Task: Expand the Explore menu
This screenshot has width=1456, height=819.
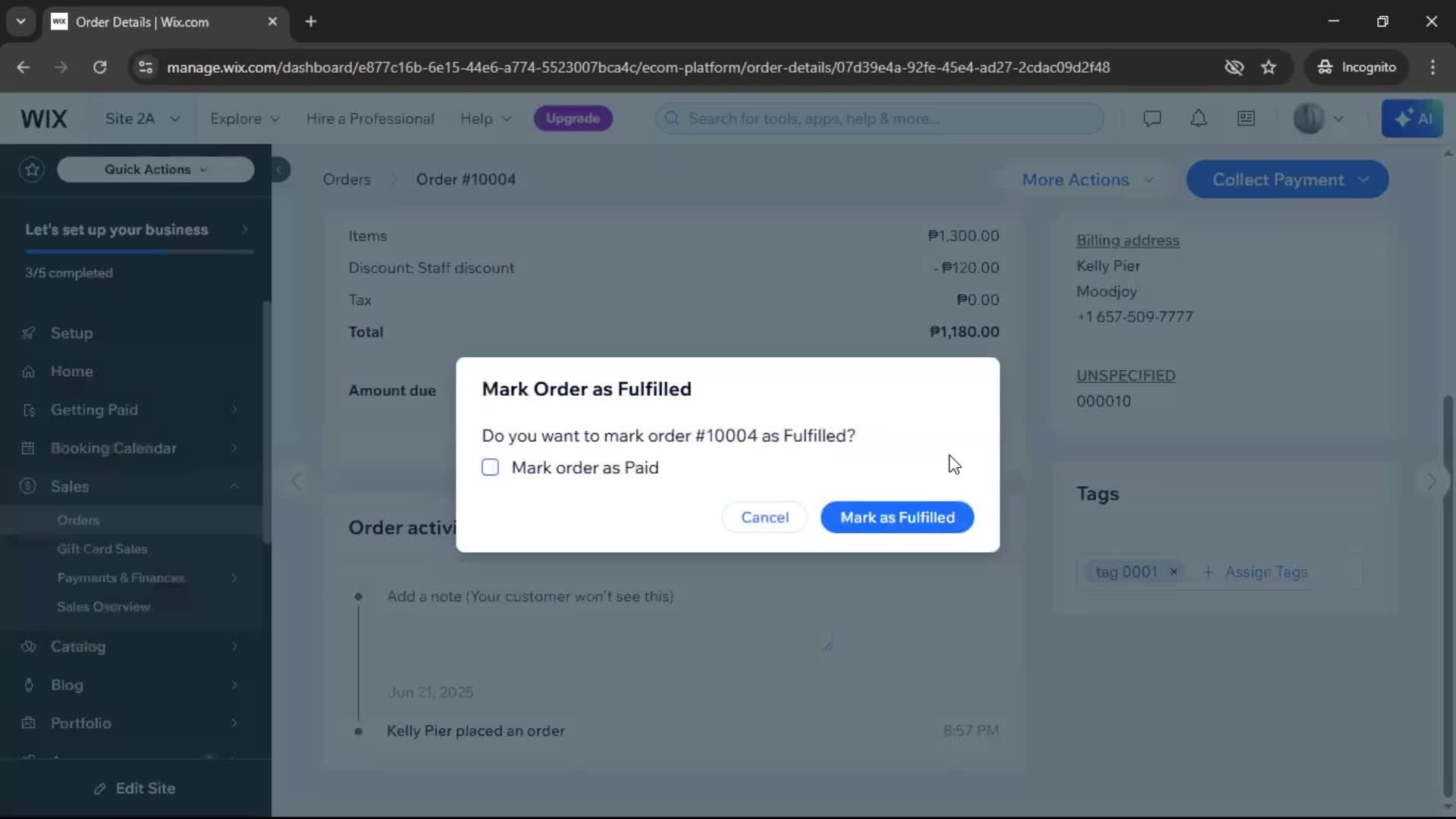Action: [x=245, y=118]
